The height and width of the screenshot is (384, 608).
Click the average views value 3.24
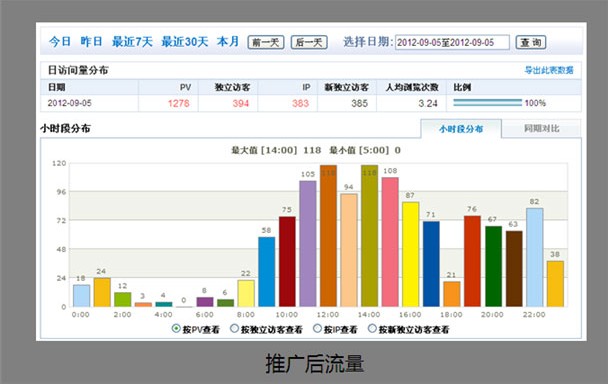point(428,104)
